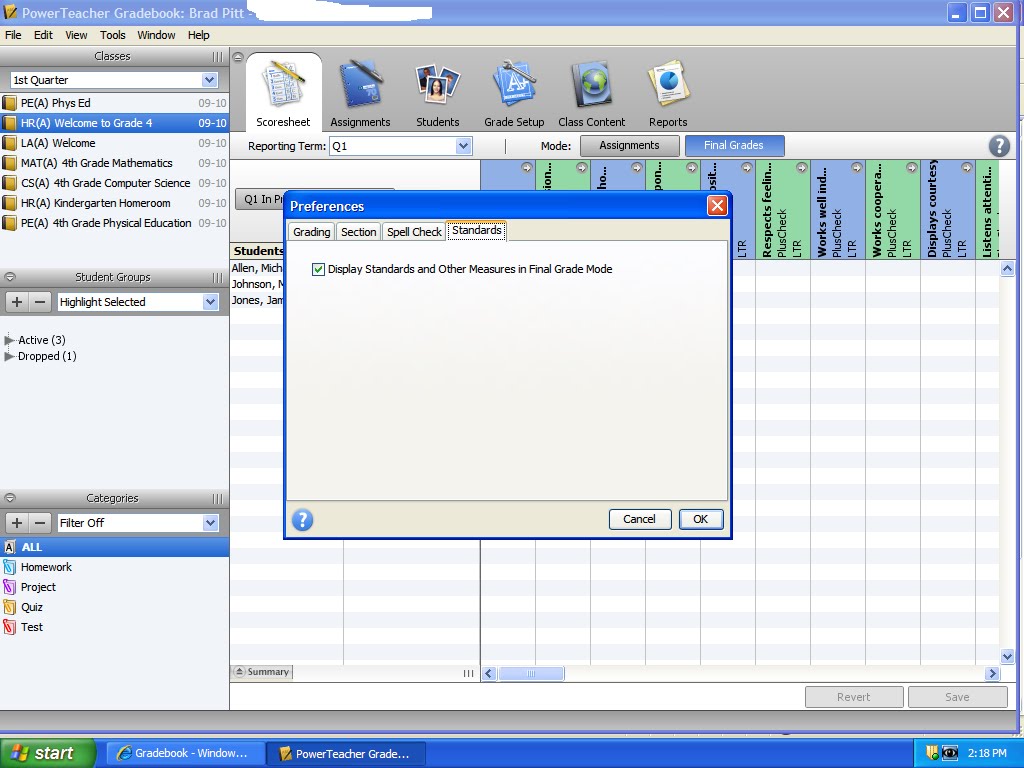Image resolution: width=1024 pixels, height=768 pixels.
Task: Select the Homework category icon
Action: click(x=9, y=567)
